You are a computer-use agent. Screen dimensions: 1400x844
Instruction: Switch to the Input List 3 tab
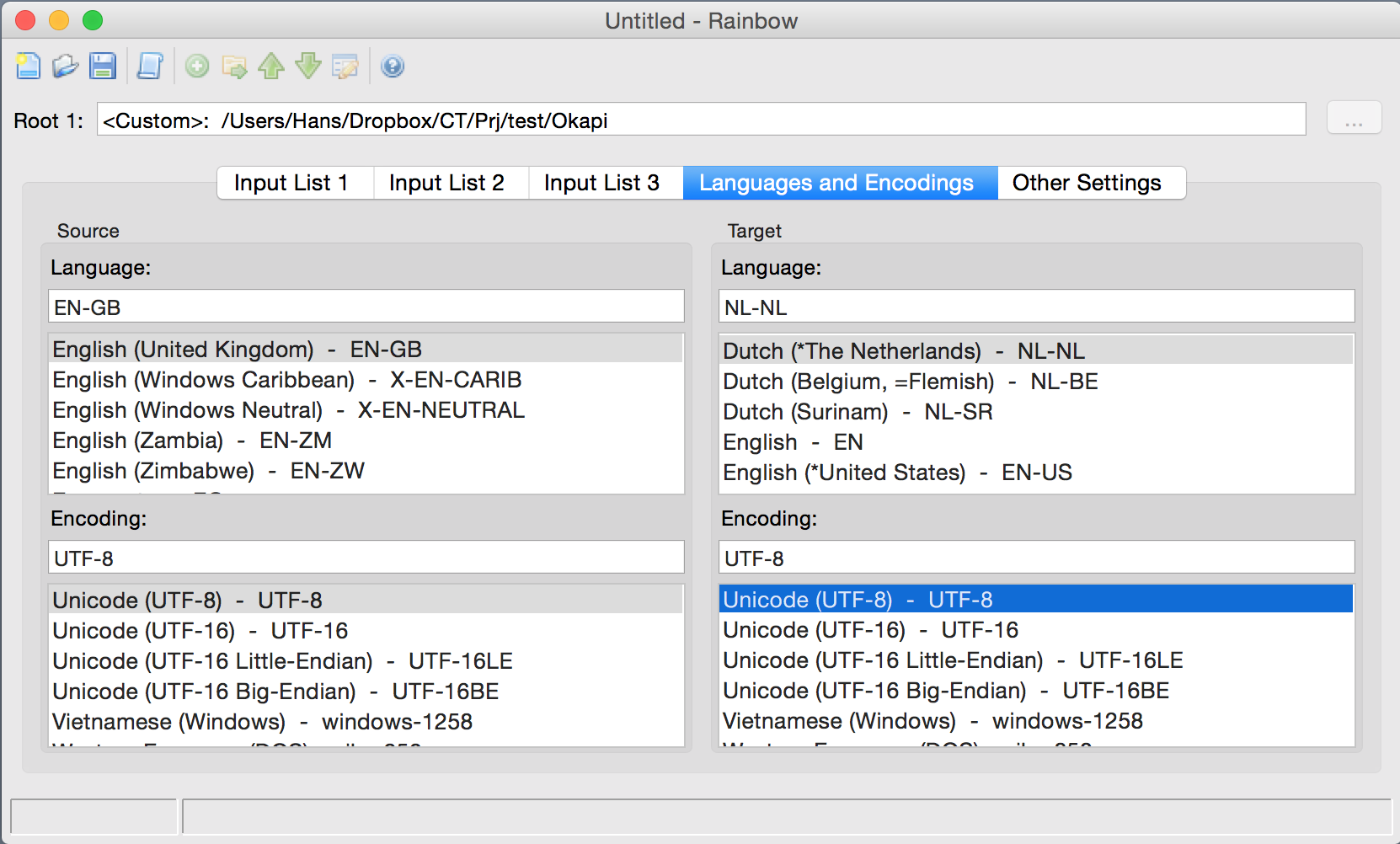point(601,183)
